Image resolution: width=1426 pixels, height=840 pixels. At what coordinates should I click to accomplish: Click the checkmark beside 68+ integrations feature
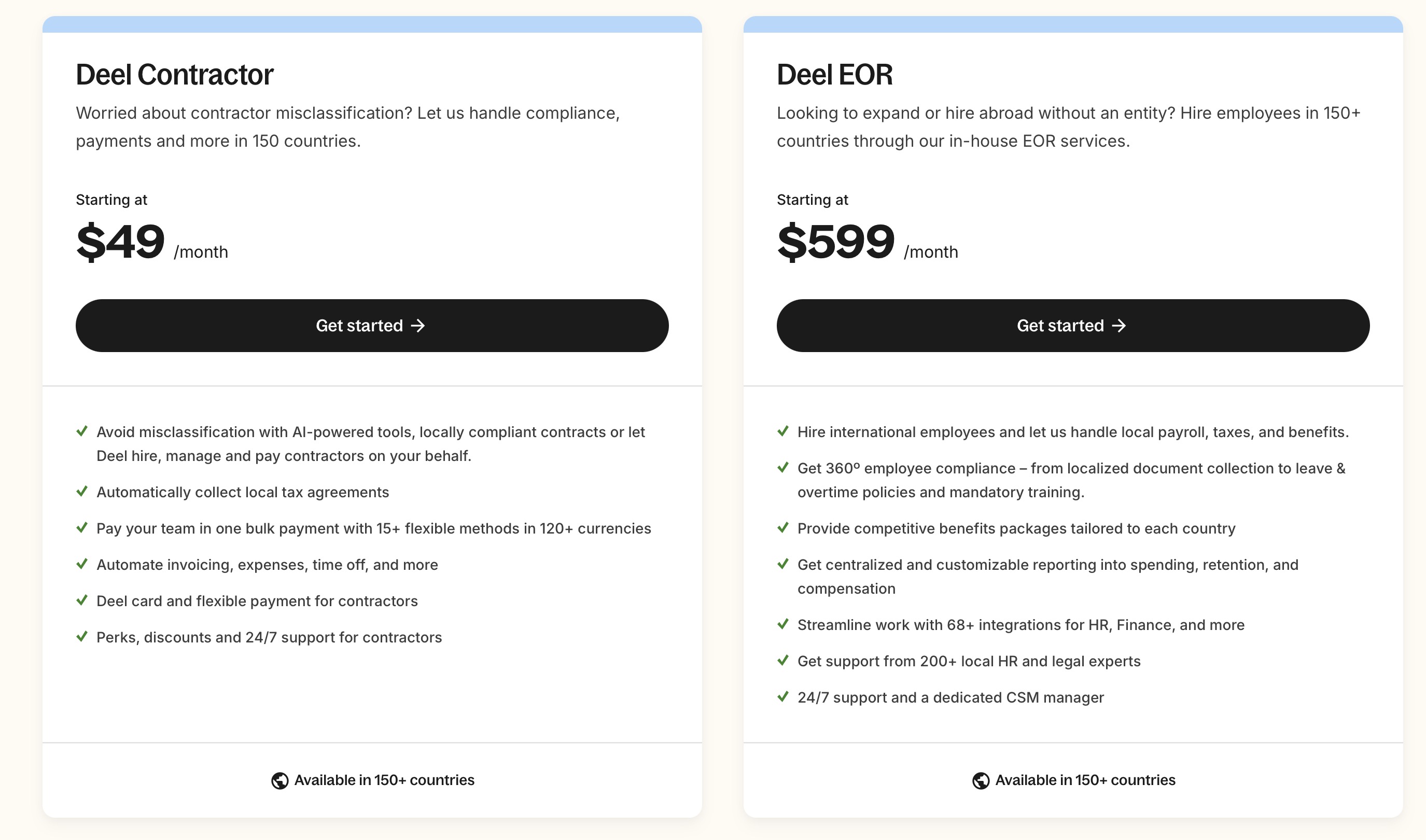click(784, 625)
